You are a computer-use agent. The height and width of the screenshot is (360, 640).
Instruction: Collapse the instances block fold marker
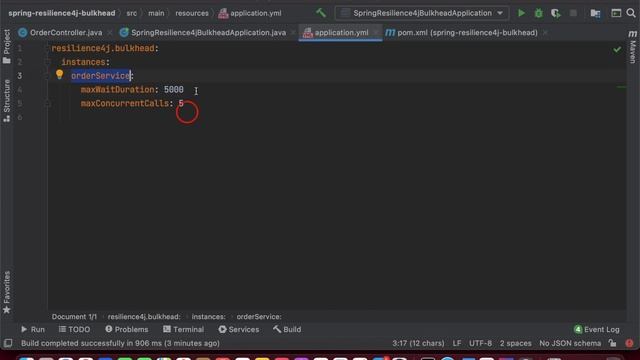47,62
